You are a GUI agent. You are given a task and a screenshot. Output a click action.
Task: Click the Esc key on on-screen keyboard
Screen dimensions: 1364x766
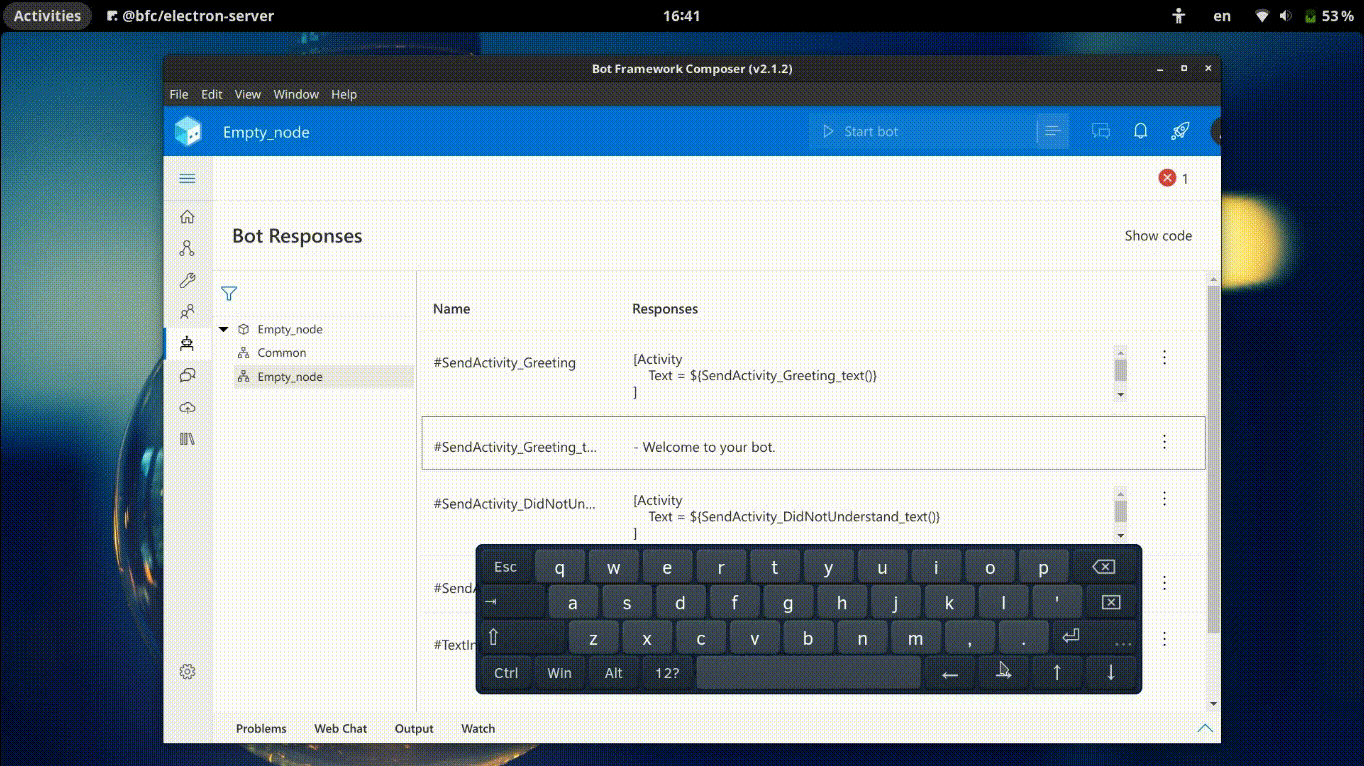pos(506,567)
